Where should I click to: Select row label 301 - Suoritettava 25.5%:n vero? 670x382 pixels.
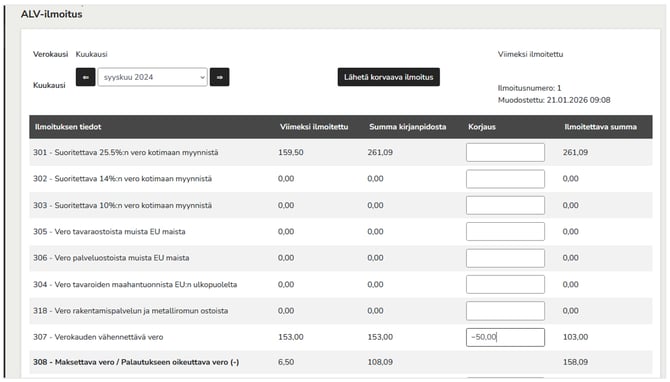(x=126, y=153)
